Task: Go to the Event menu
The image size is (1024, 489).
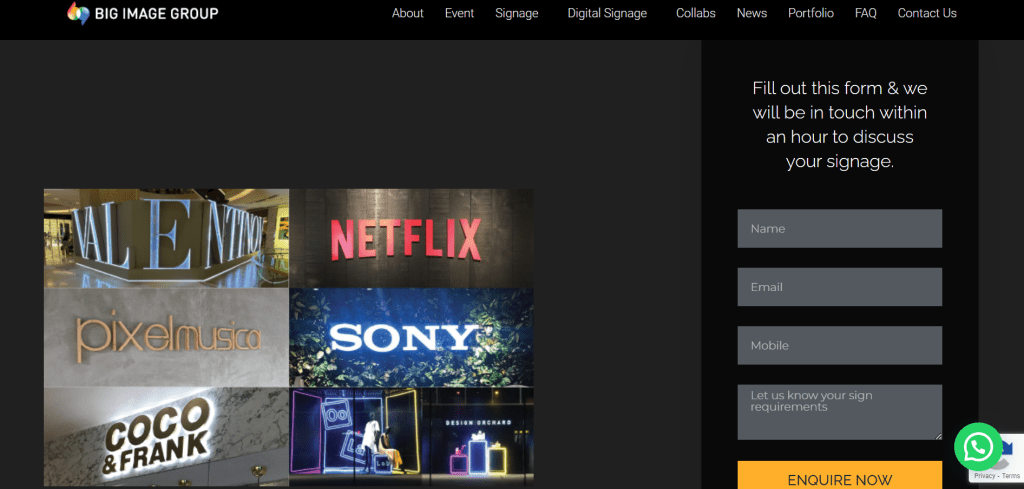Action: 459,13
